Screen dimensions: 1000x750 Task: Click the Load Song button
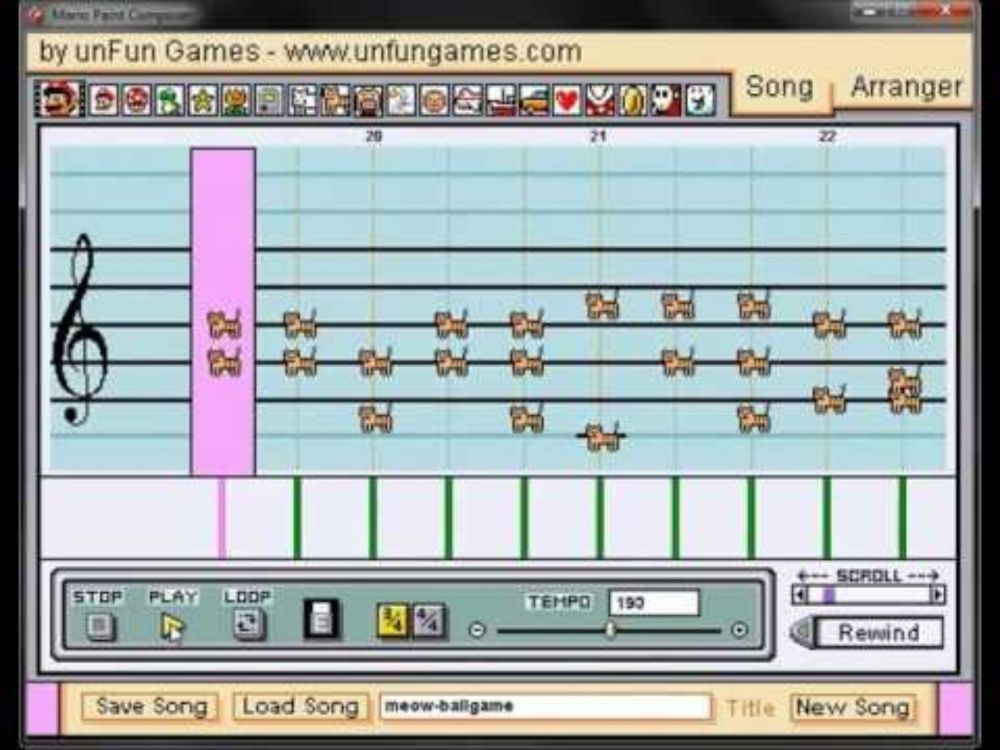click(x=300, y=707)
